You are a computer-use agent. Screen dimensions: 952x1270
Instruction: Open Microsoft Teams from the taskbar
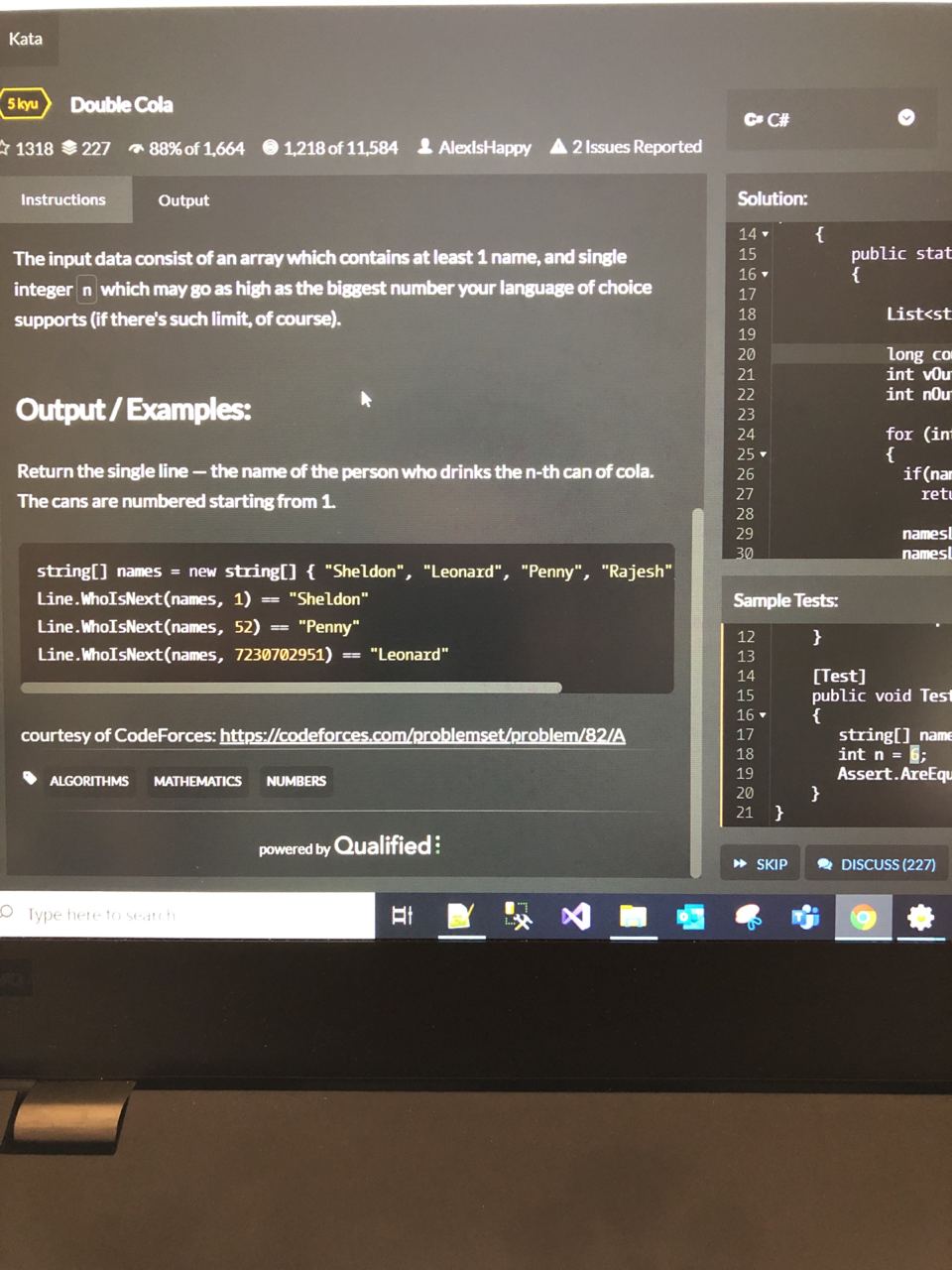805,918
